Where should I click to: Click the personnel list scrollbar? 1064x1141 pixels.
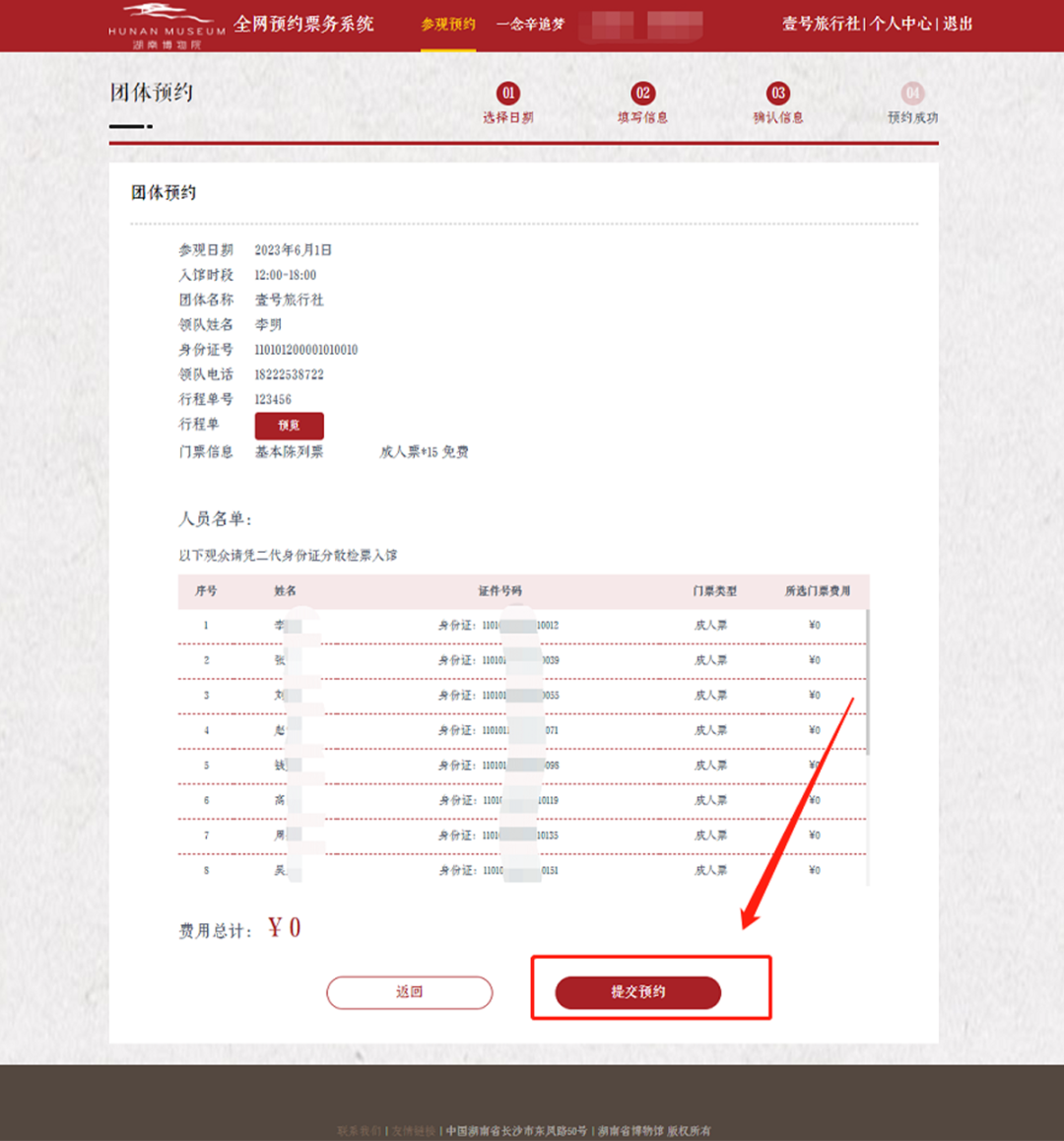pyautogui.click(x=868, y=682)
